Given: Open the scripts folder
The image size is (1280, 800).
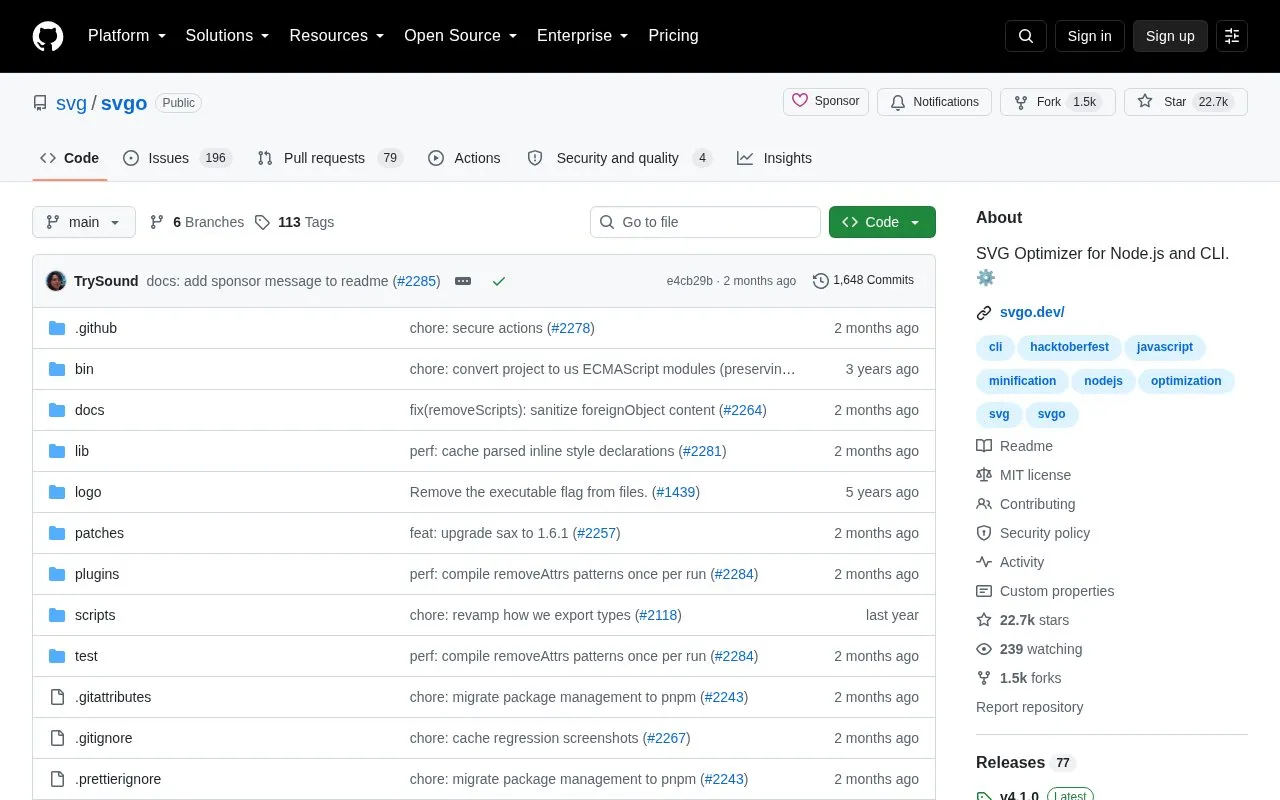Looking at the screenshot, I should pos(95,615).
